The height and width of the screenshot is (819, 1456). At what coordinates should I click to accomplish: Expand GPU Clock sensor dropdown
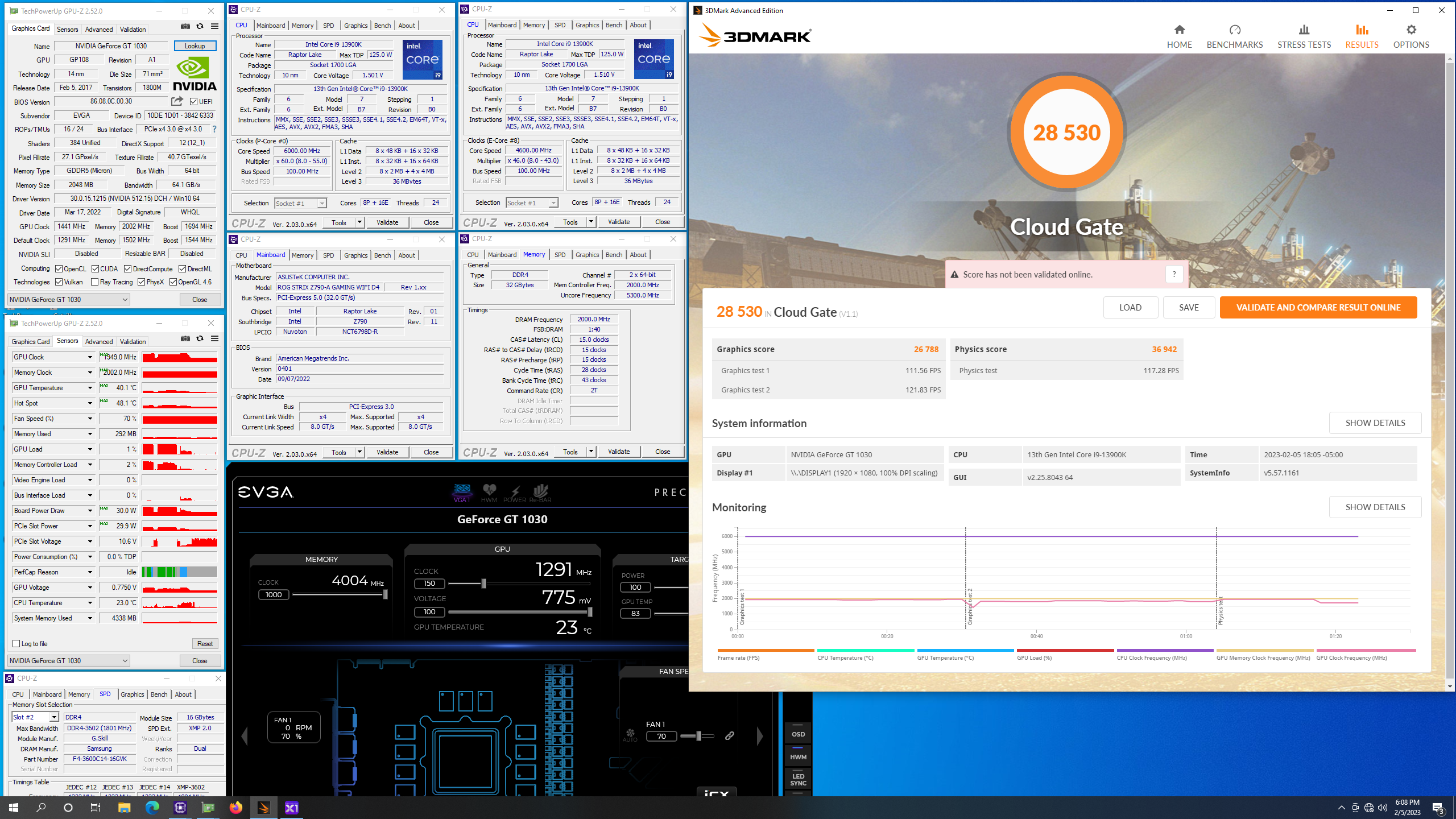click(90, 357)
